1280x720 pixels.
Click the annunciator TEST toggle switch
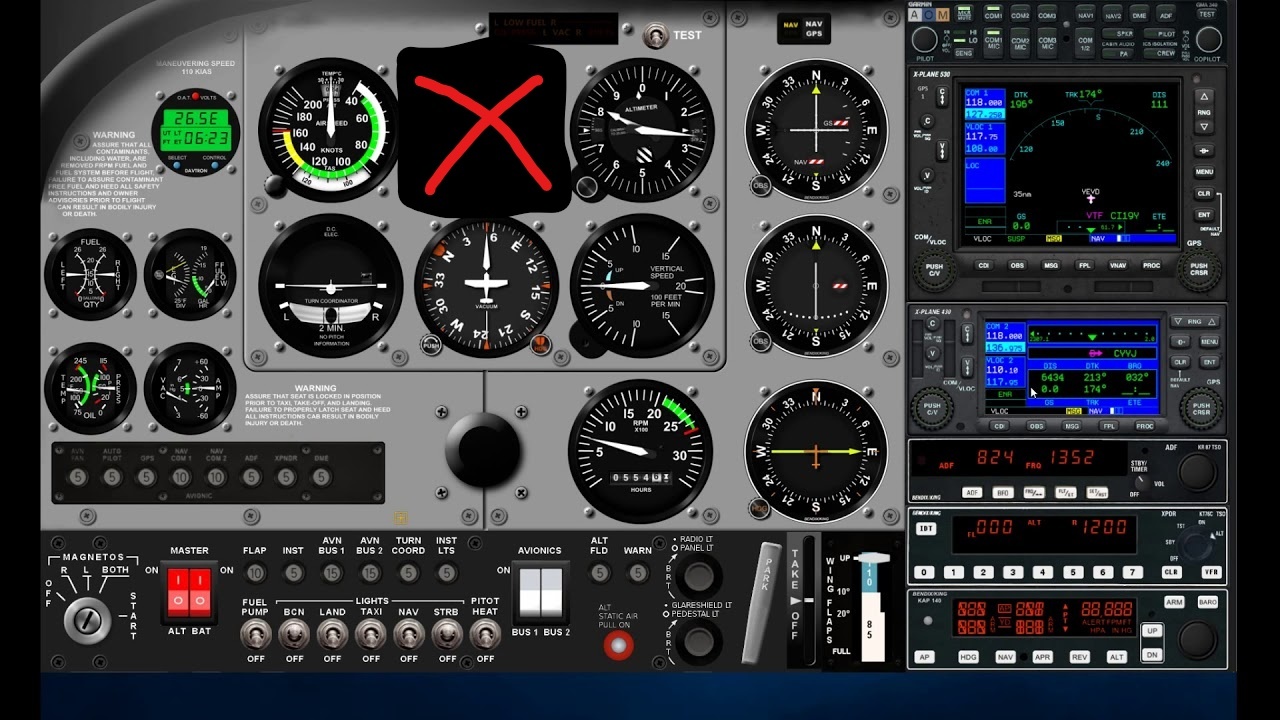point(657,37)
